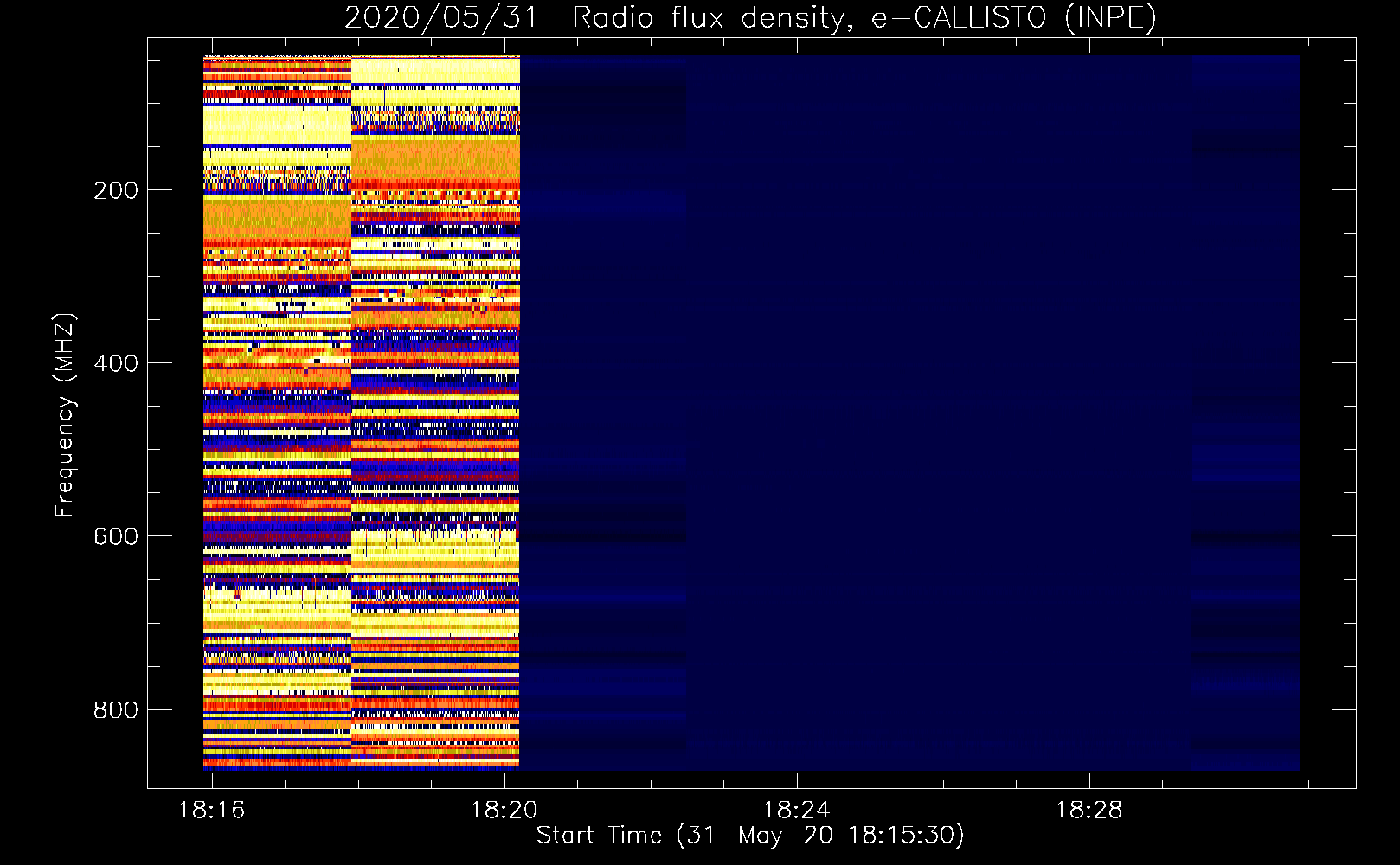The width and height of the screenshot is (1400, 865).
Task: Click the 18:16 time tick label
Action: tap(212, 811)
